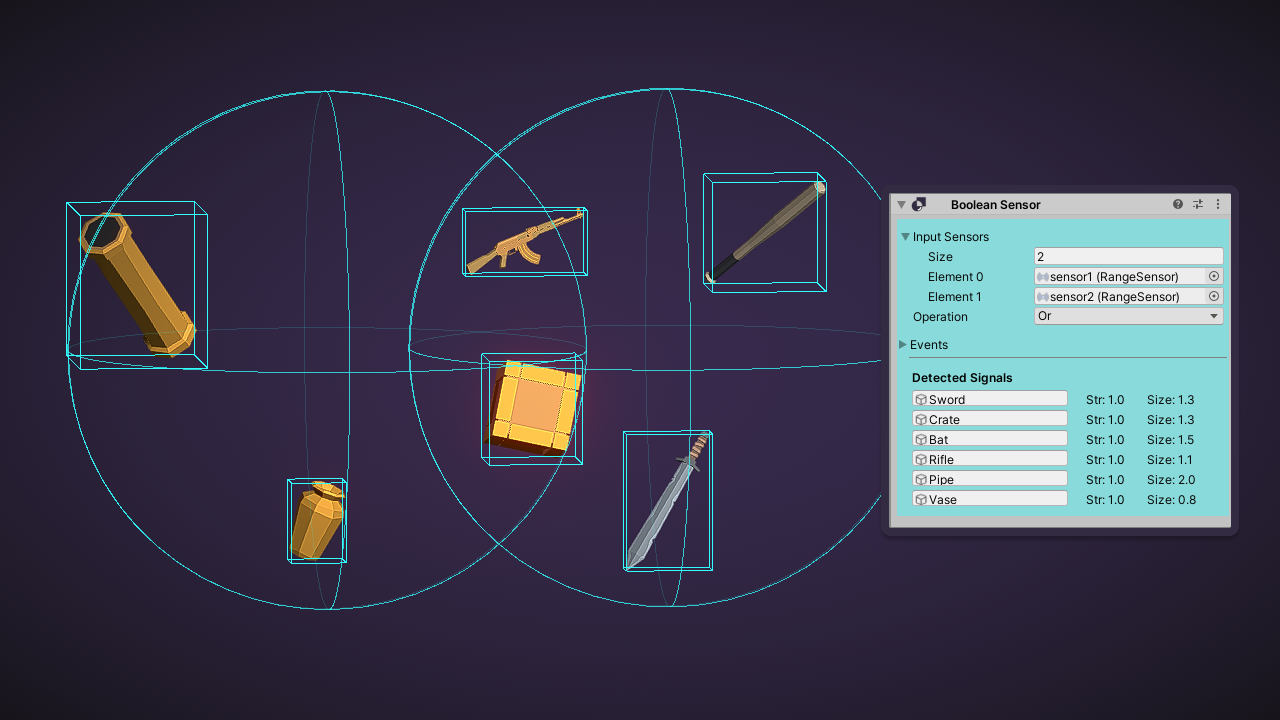Click the cube icon beside Vase signal
The height and width of the screenshot is (720, 1280).
tap(921, 499)
